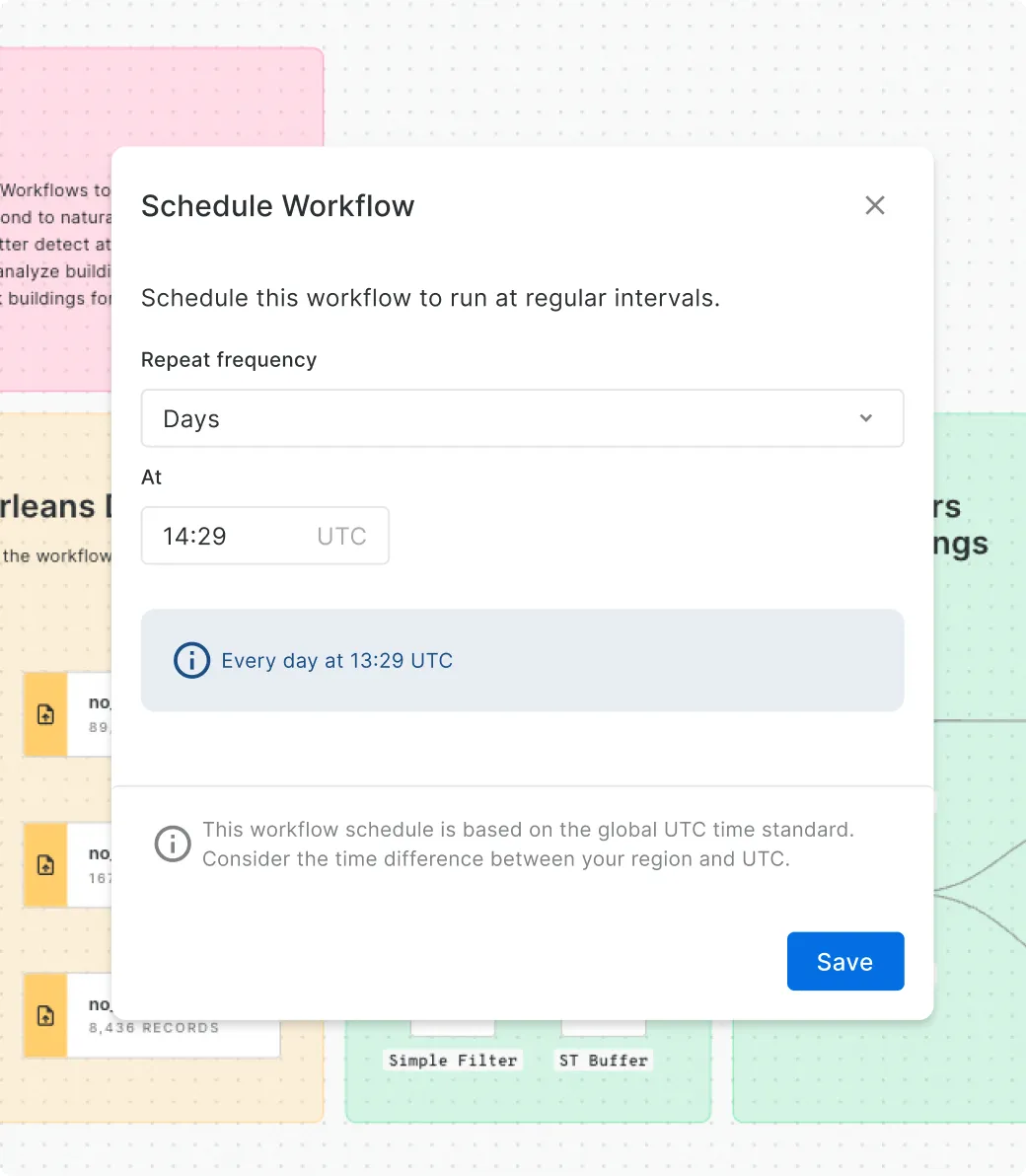Click the "At" time field label
This screenshot has width=1026, height=1176.
point(151,478)
